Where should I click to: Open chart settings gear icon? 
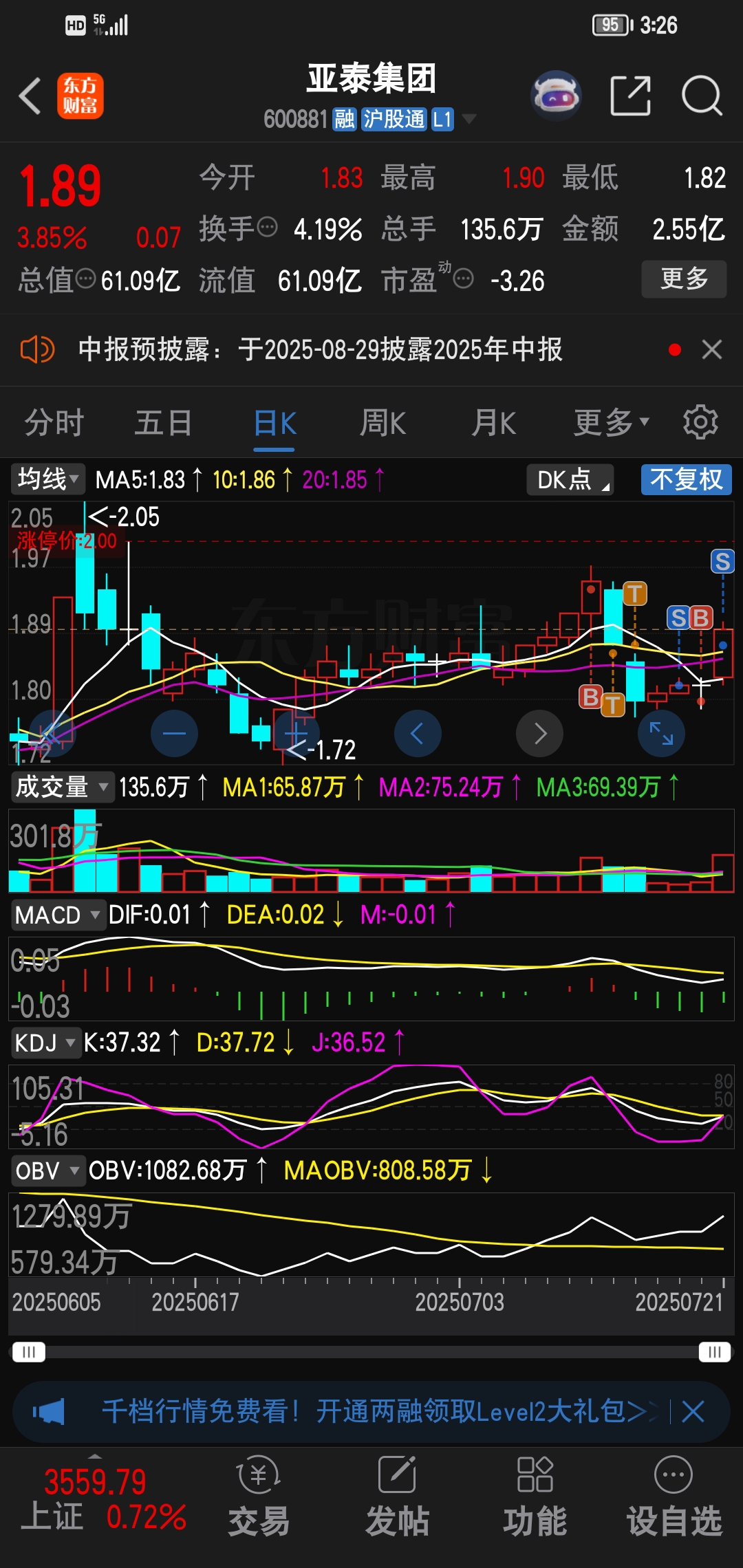coord(700,422)
